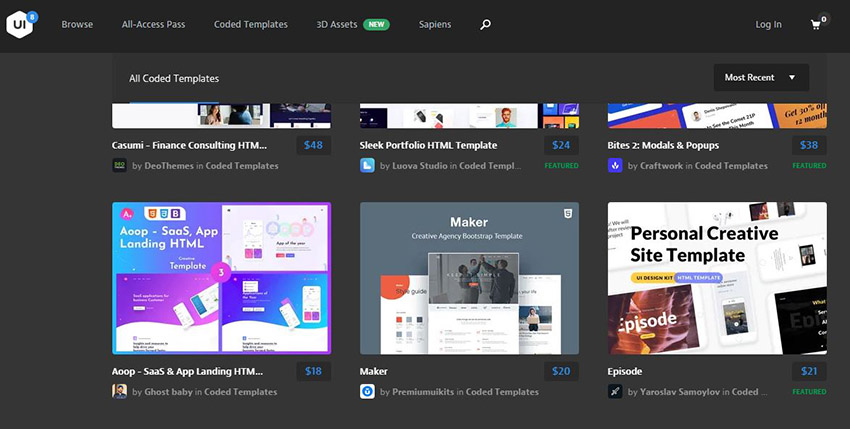850x429 pixels.
Task: Click the Luova Studio author avatar
Action: pyautogui.click(x=367, y=165)
